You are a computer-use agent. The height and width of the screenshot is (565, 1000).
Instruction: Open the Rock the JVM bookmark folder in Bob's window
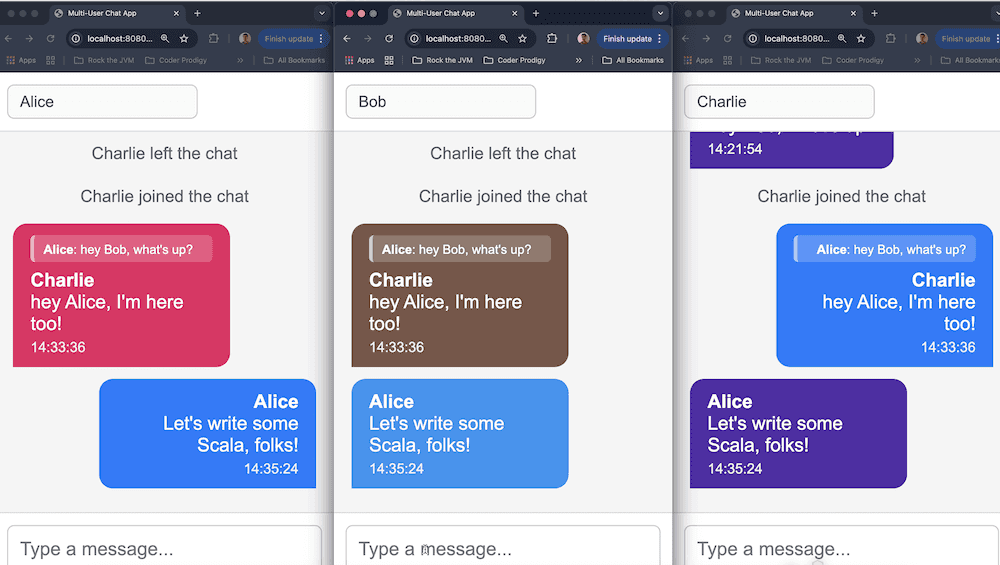tap(442, 60)
